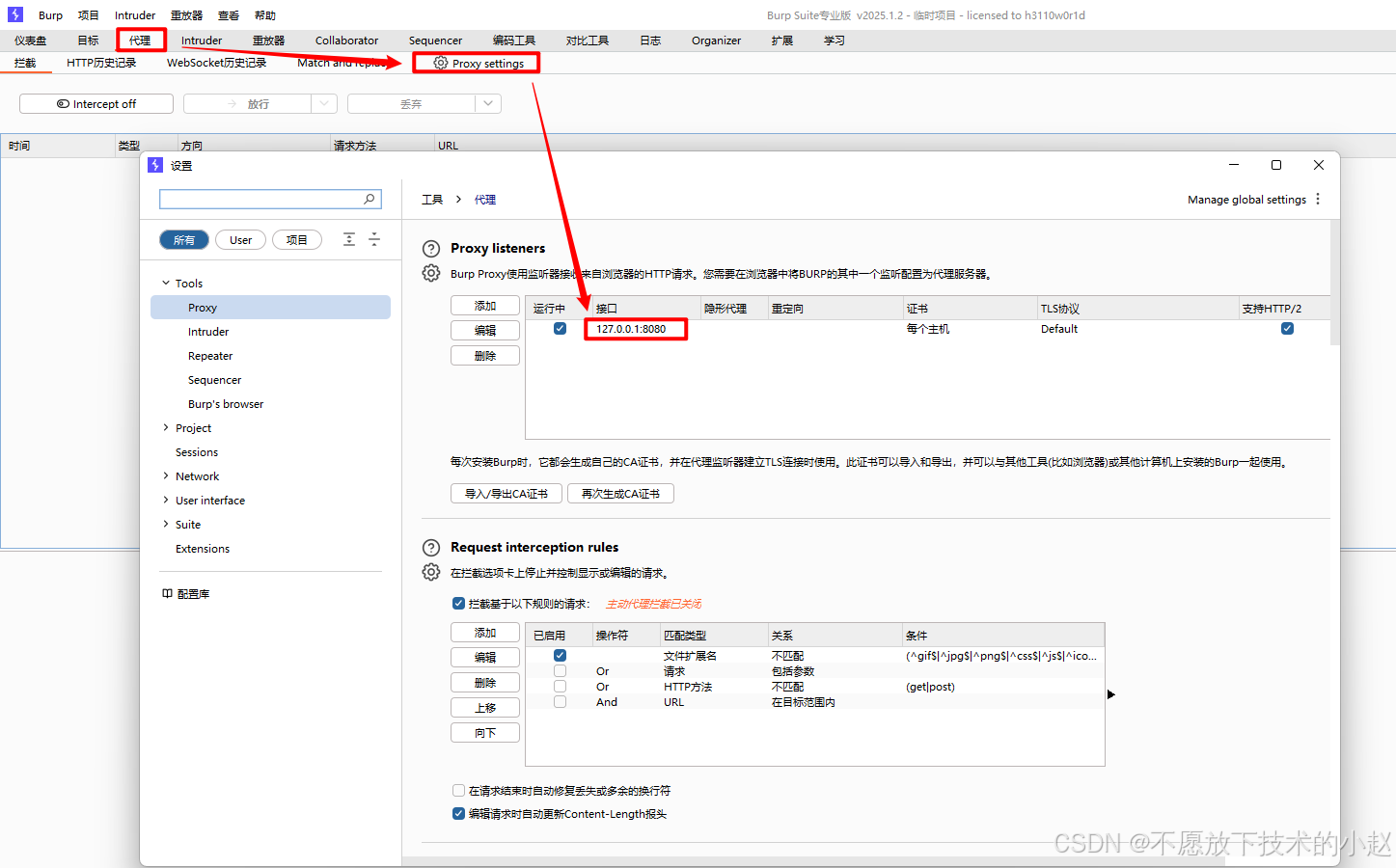Toggle running checkbox for 127.0.0.1:8080 listener
The image size is (1396, 868).
(560, 329)
